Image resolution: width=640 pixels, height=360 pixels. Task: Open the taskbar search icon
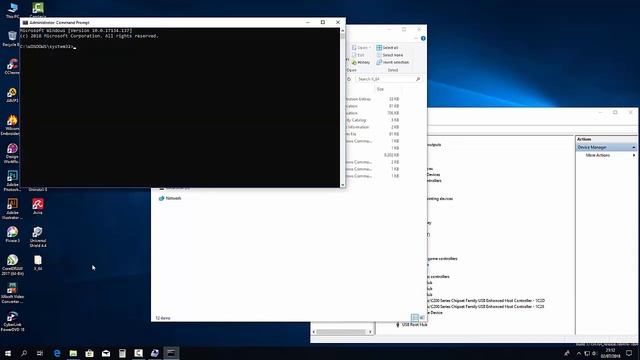(x=24, y=353)
